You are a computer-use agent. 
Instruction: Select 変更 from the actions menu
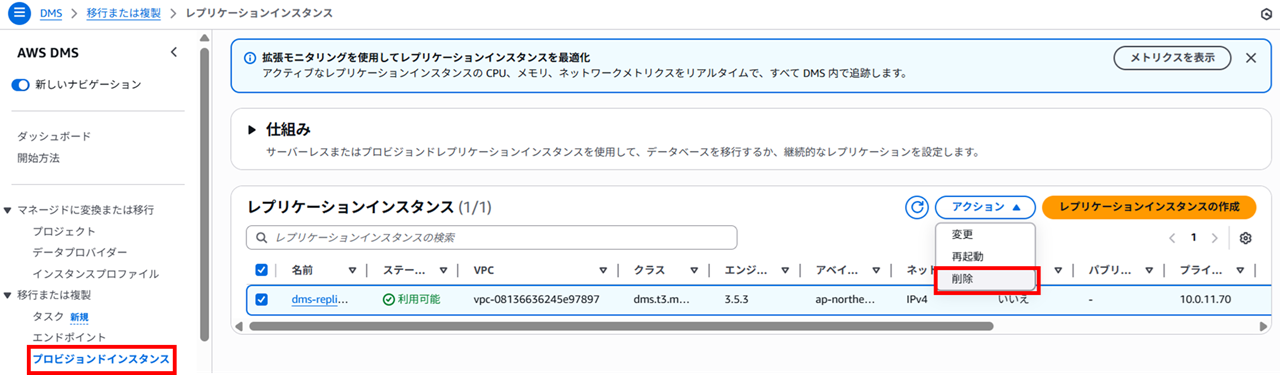pos(985,234)
